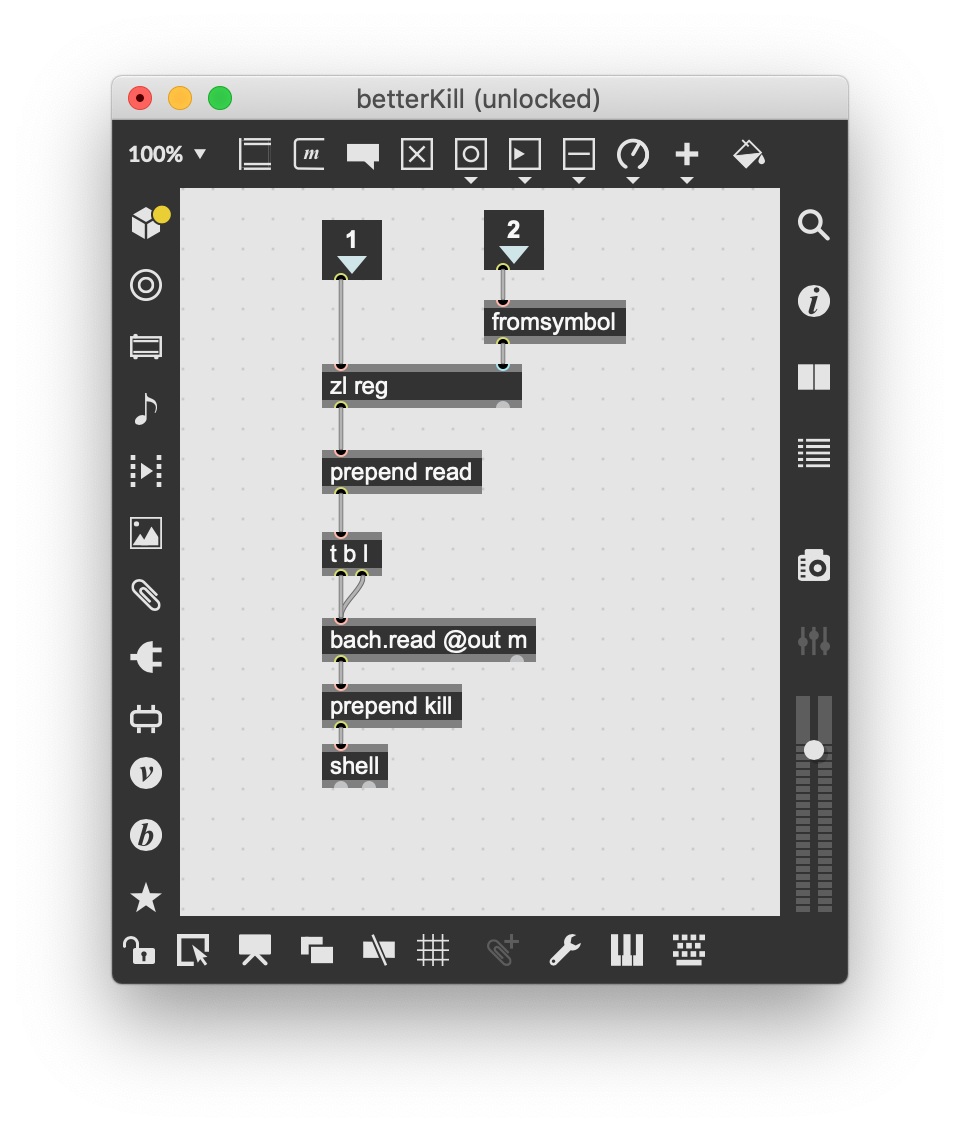
Task: Toggle the grid display
Action: click(433, 950)
